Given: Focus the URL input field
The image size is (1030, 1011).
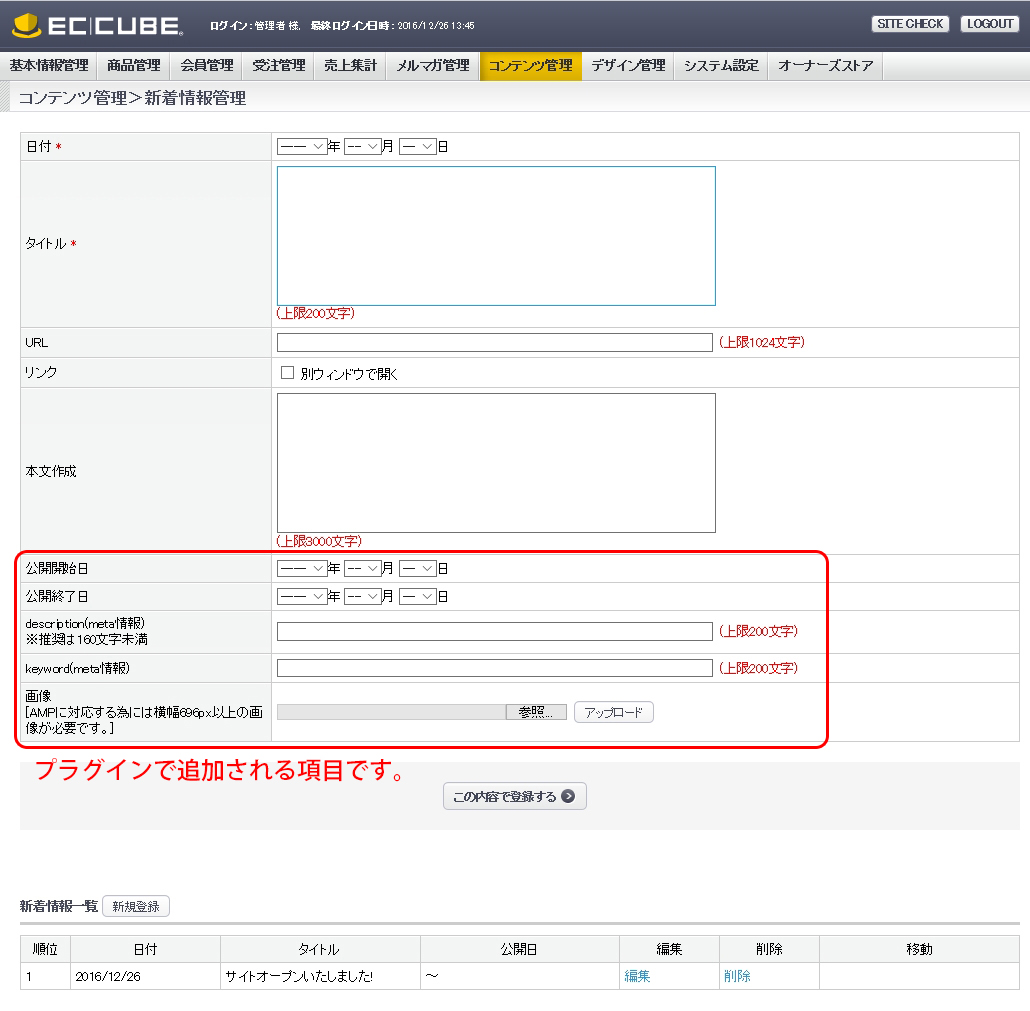Looking at the screenshot, I should click(495, 342).
